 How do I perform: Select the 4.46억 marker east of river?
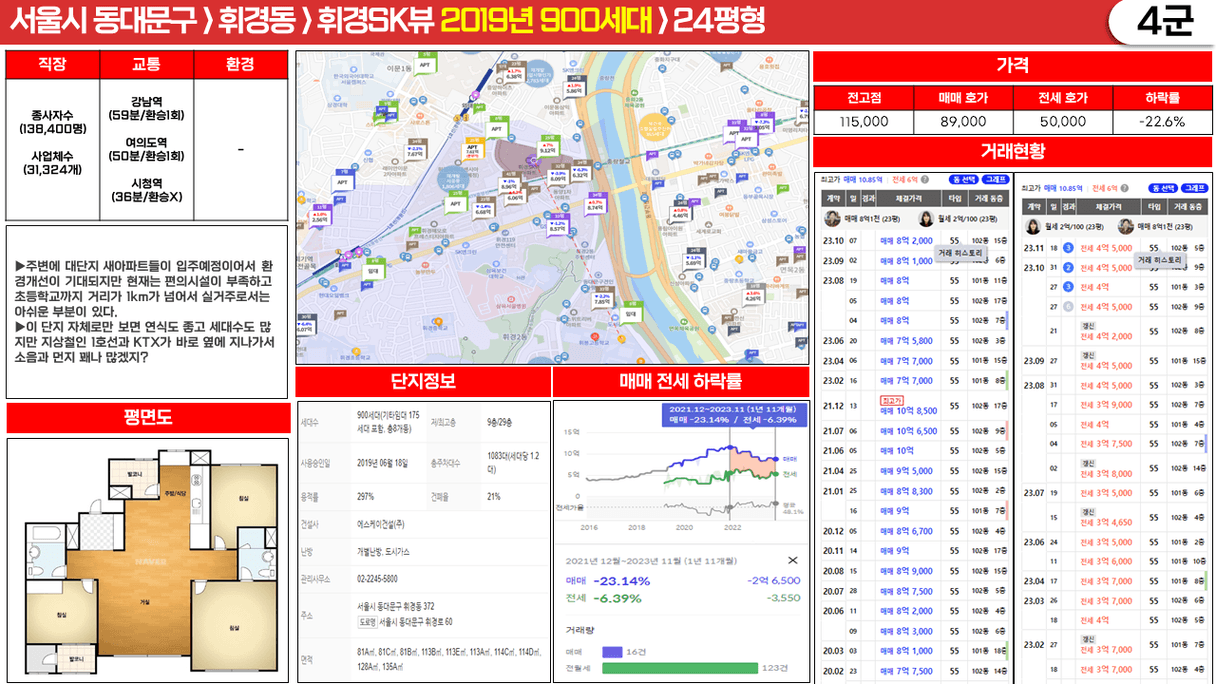[681, 212]
